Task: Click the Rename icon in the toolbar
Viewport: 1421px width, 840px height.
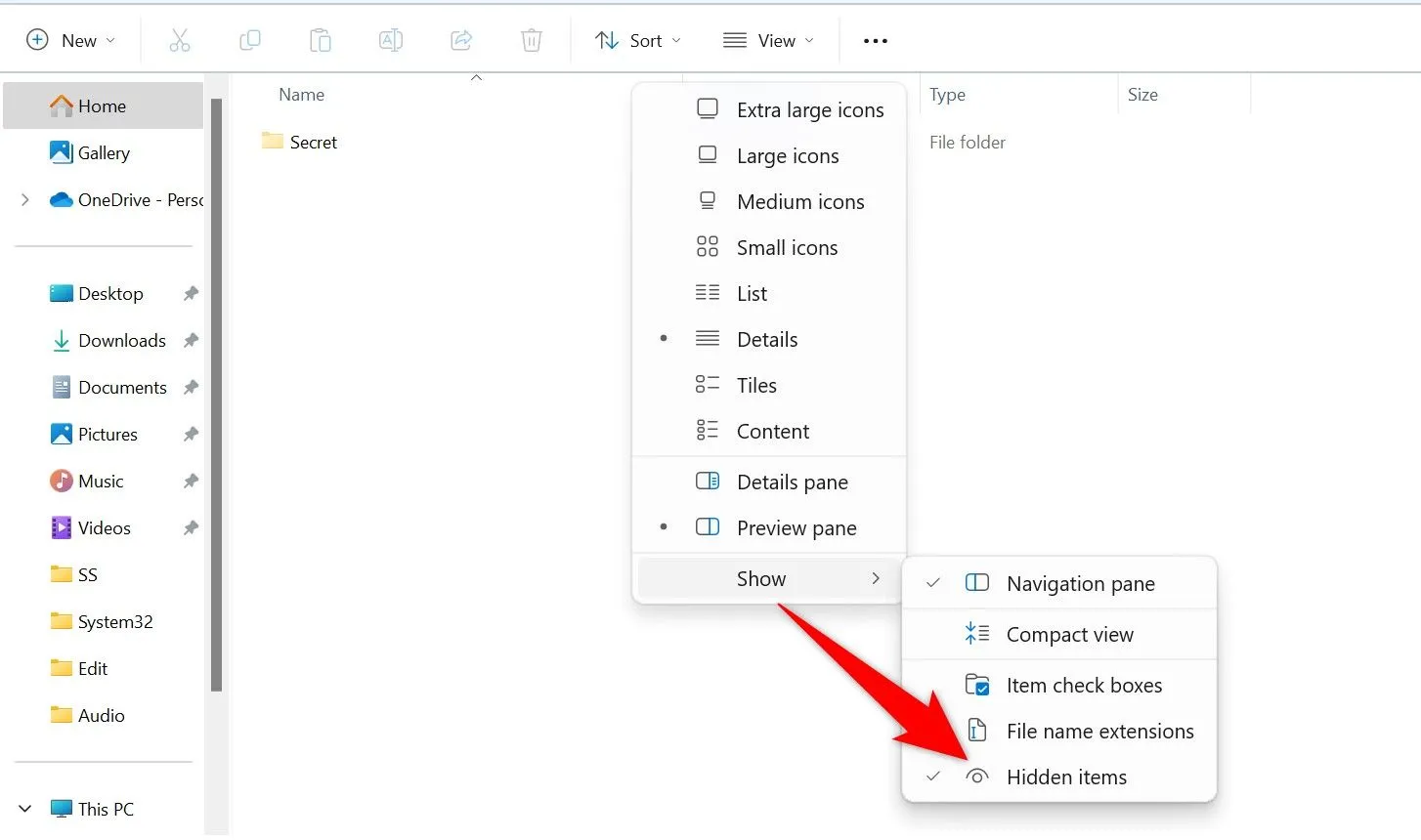Action: (x=390, y=40)
